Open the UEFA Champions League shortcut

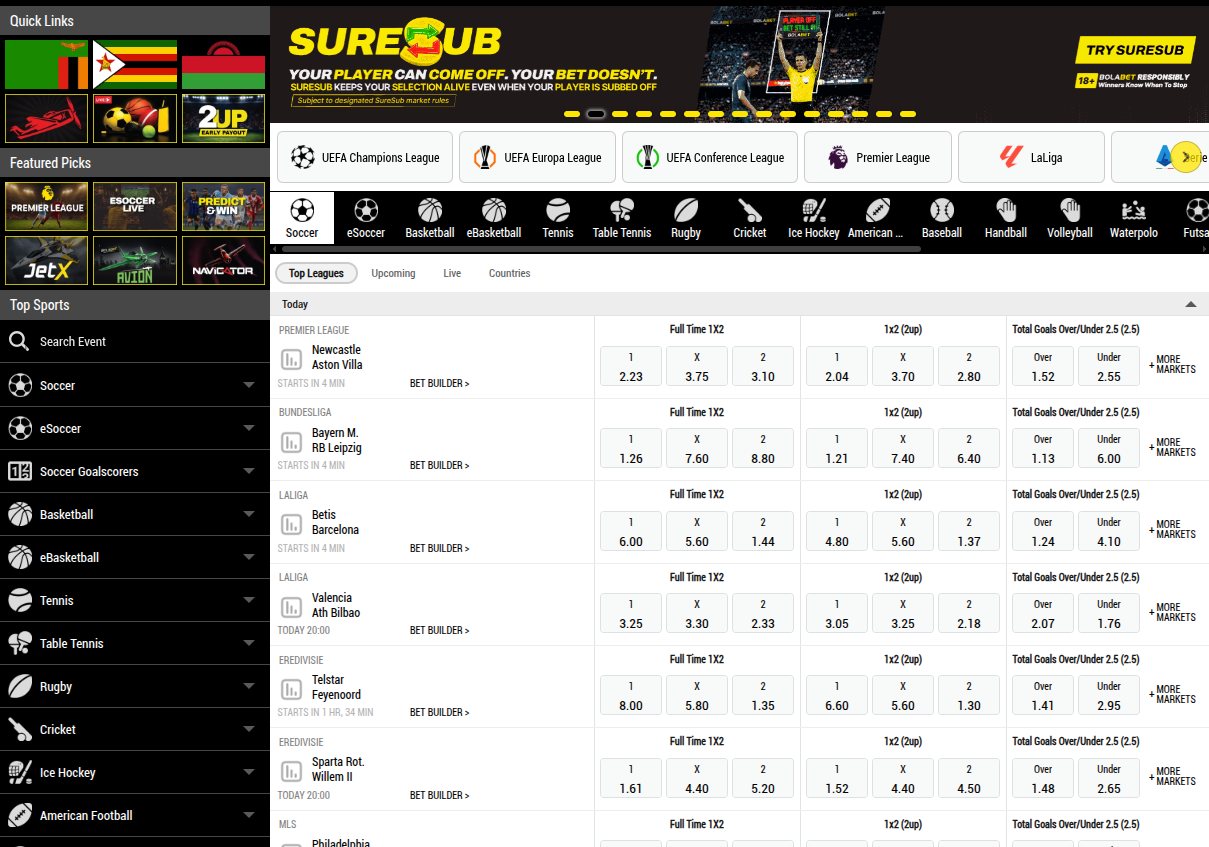365,157
